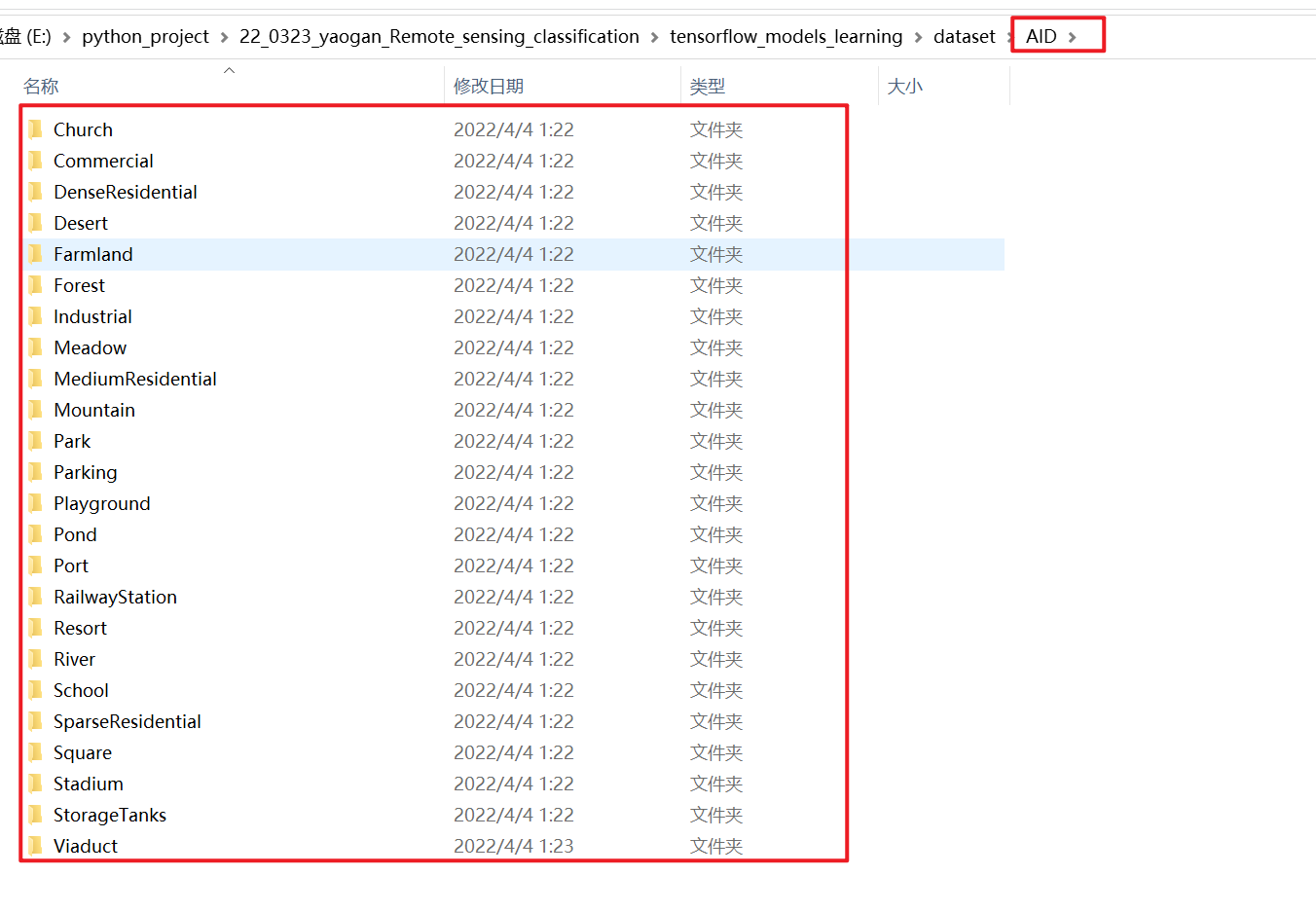The width and height of the screenshot is (1316, 912).
Task: Click the Industrial folder name
Action: tap(92, 316)
